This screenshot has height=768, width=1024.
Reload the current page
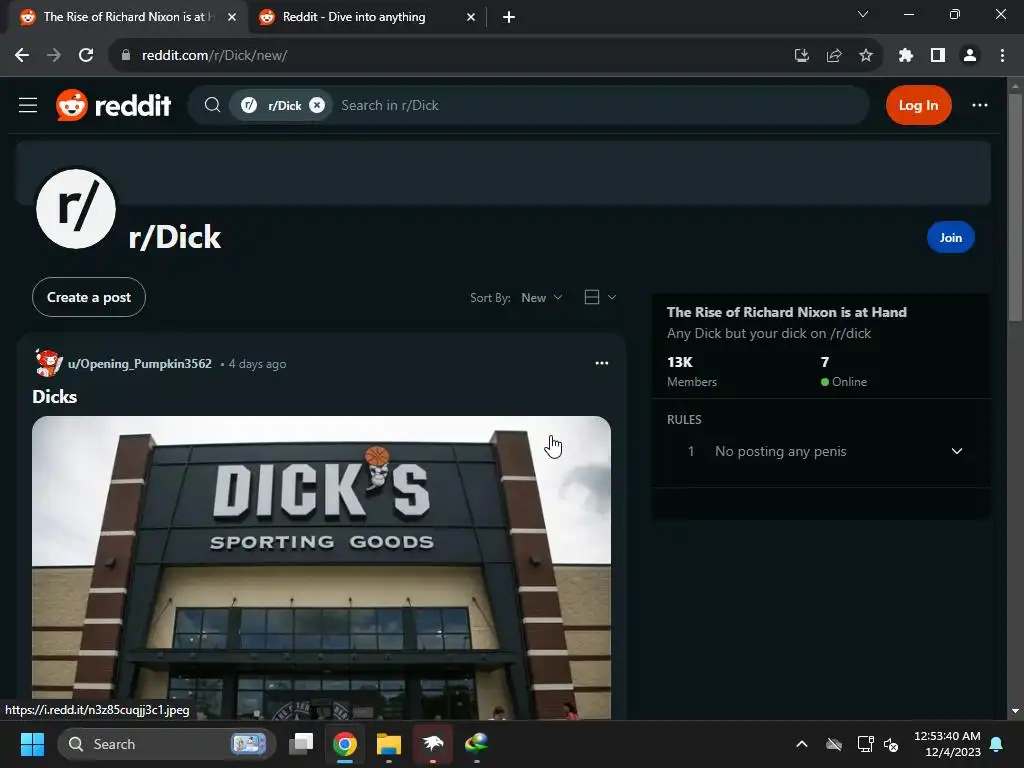click(86, 56)
